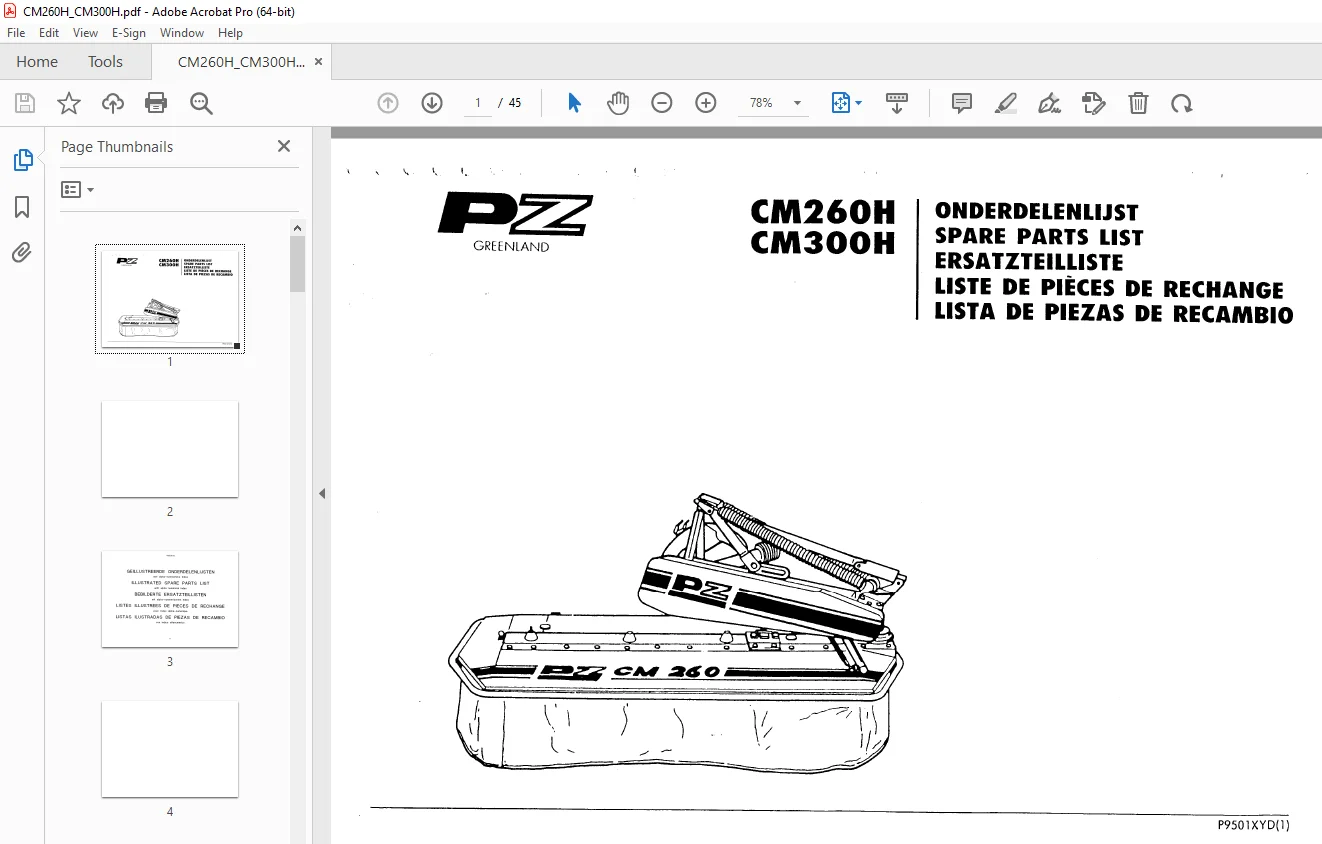The image size is (1322, 844).
Task: Select page 2 thumbnail
Action: (x=170, y=449)
